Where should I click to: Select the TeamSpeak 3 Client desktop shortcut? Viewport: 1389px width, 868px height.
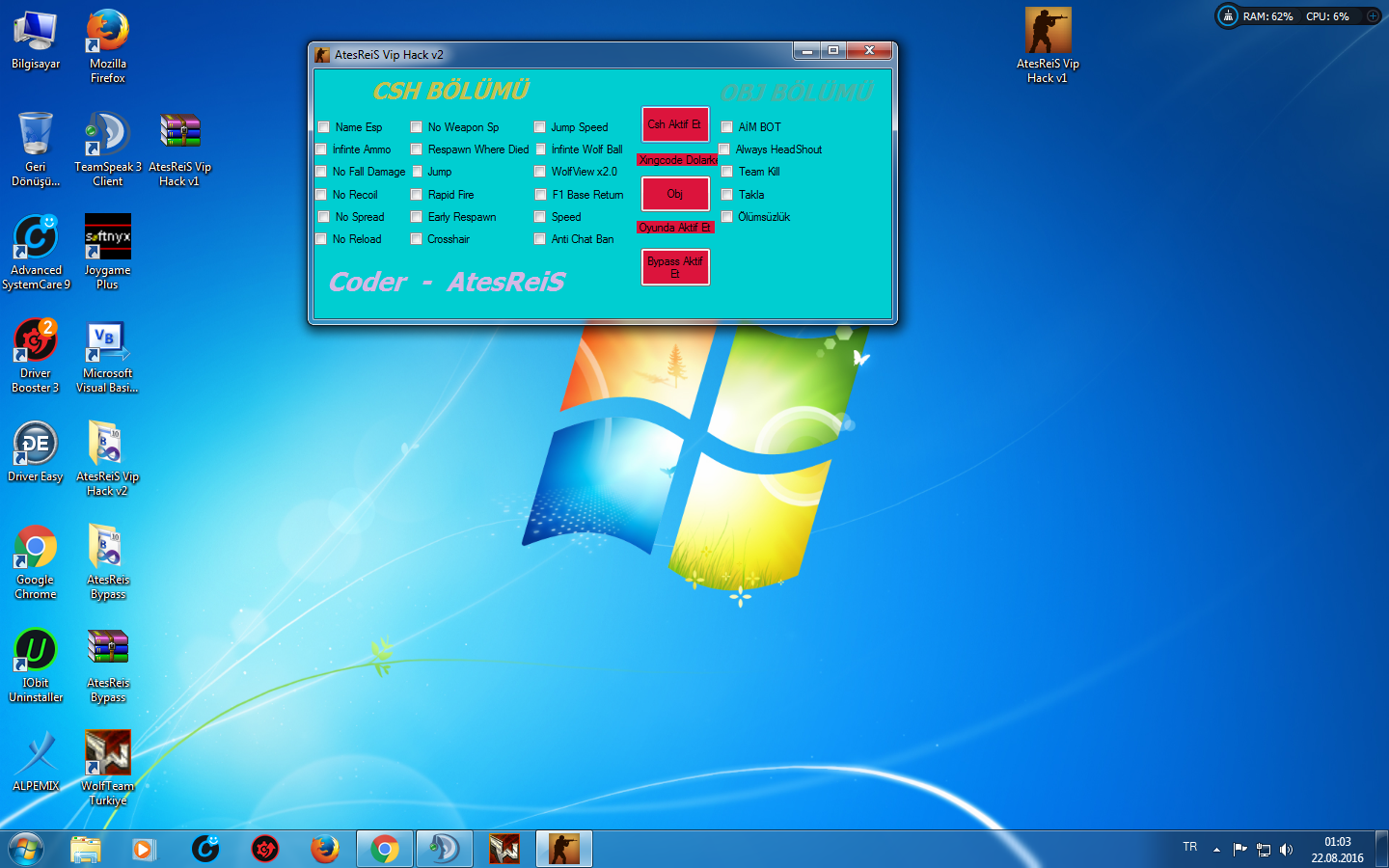coord(108,149)
